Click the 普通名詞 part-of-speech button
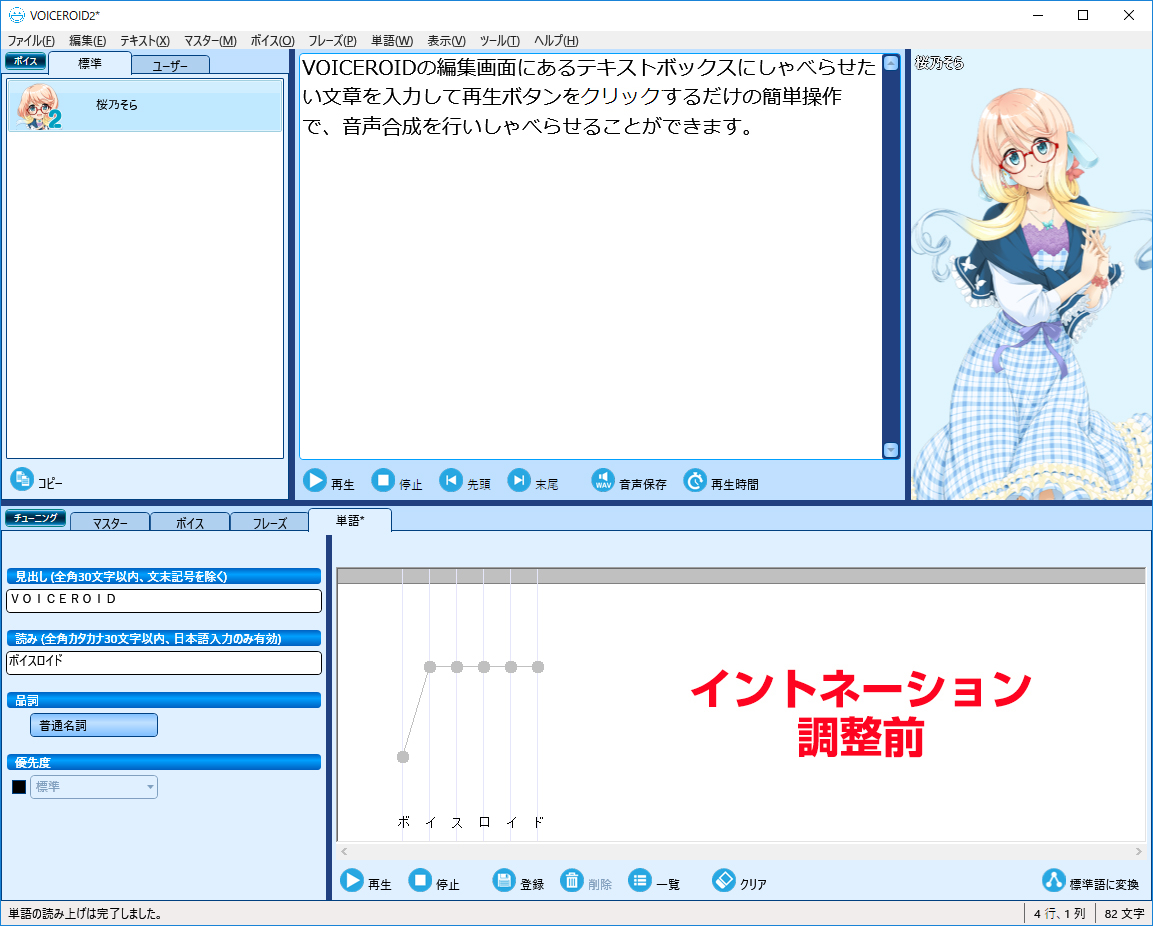This screenshot has height=927, width=1153. point(93,725)
